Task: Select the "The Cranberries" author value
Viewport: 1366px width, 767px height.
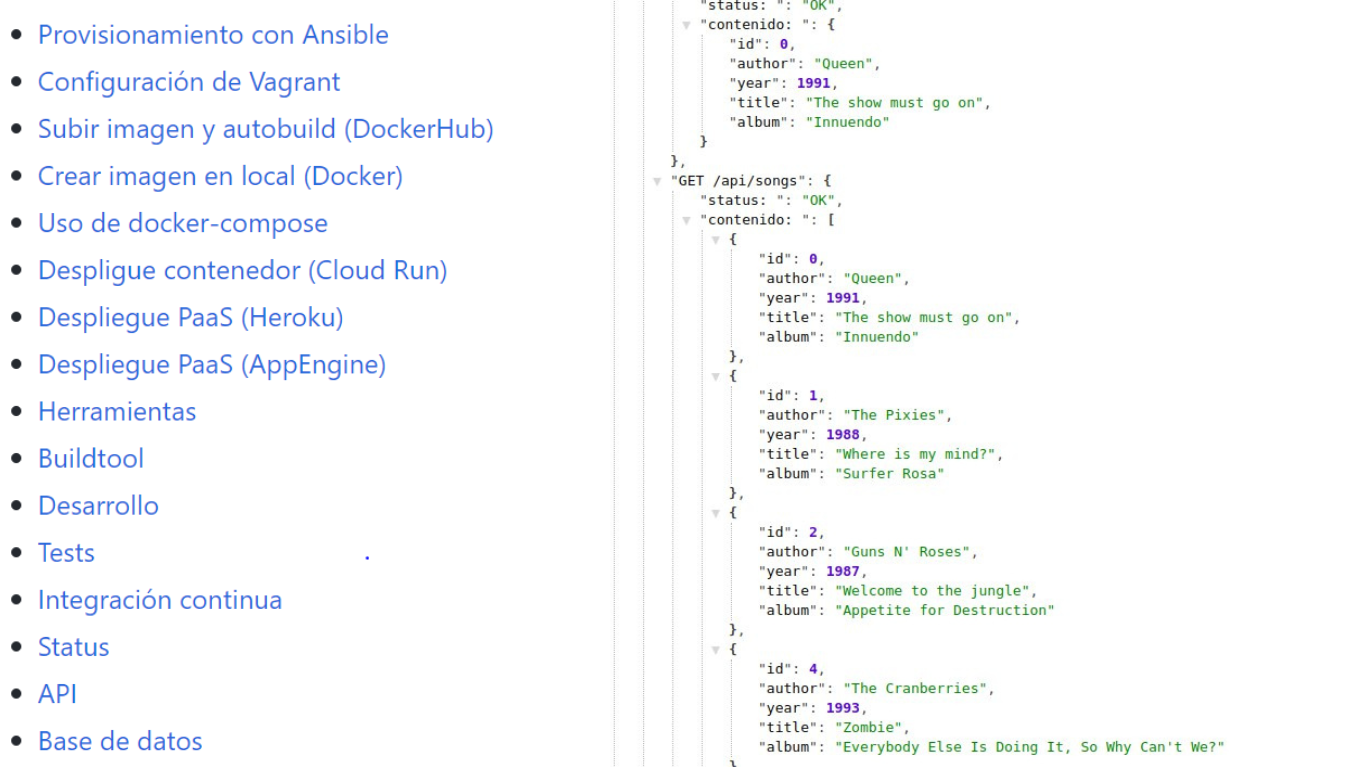Action: (916, 688)
